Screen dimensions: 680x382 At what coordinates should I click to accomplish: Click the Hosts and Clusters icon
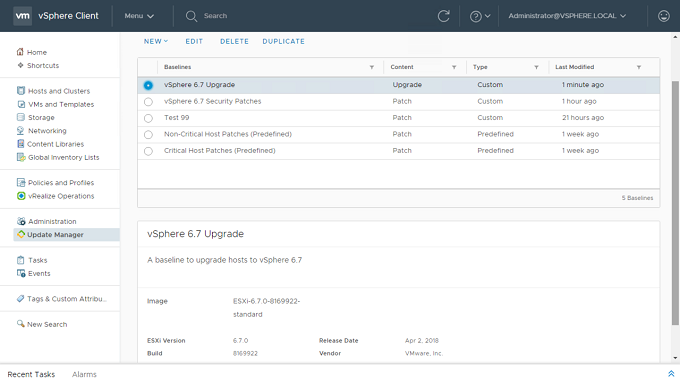(x=21, y=91)
